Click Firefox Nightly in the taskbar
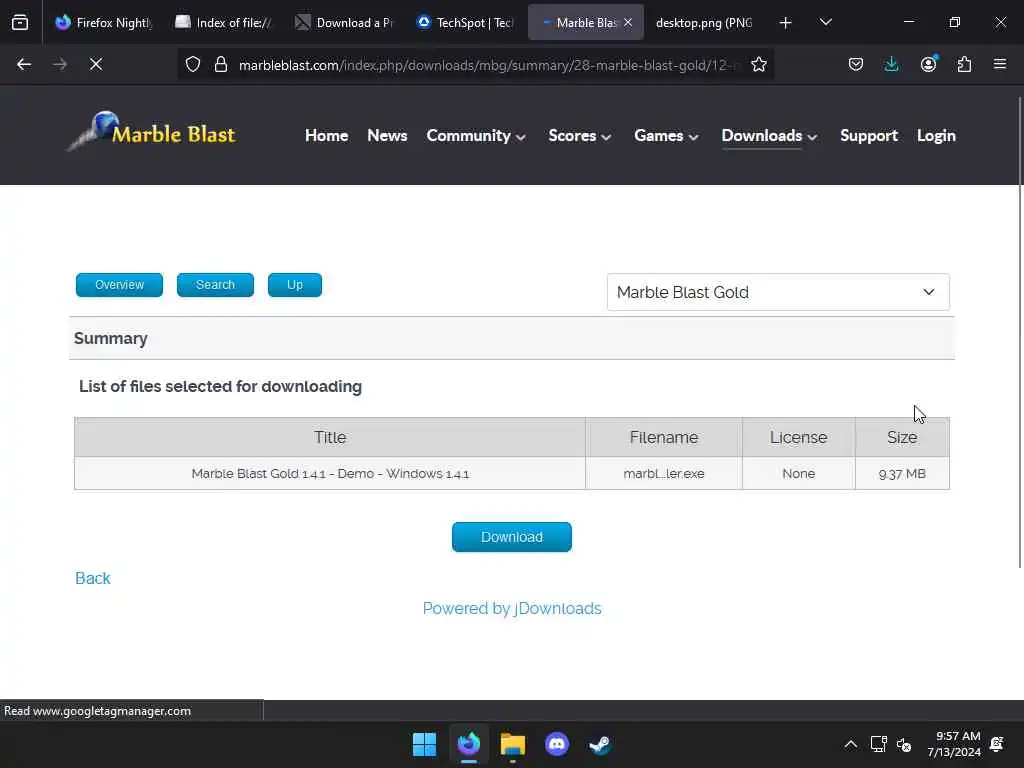Image resolution: width=1024 pixels, height=768 pixels. [x=469, y=744]
